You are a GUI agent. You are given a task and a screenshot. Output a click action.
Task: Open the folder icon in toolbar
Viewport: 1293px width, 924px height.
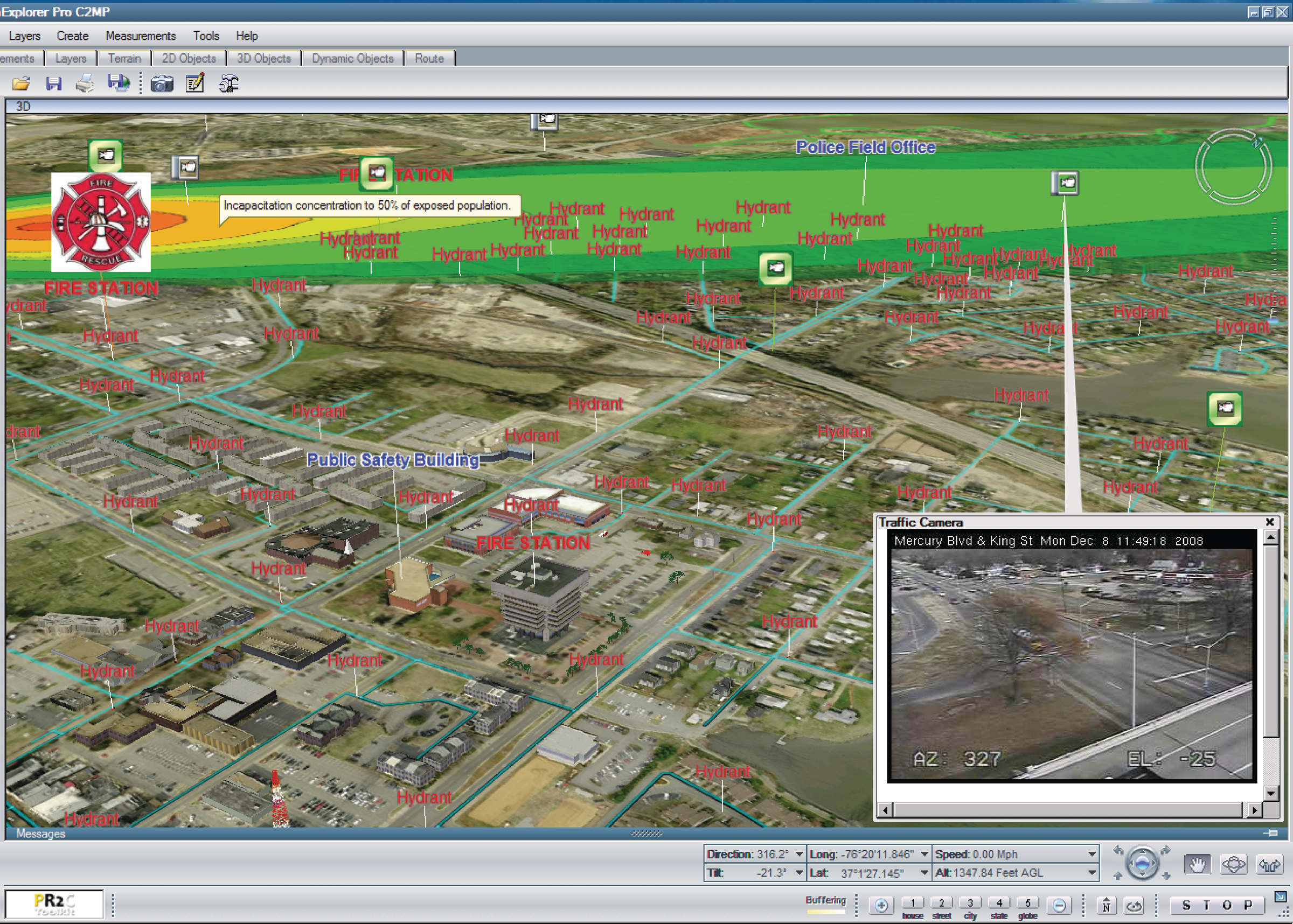pyautogui.click(x=21, y=83)
